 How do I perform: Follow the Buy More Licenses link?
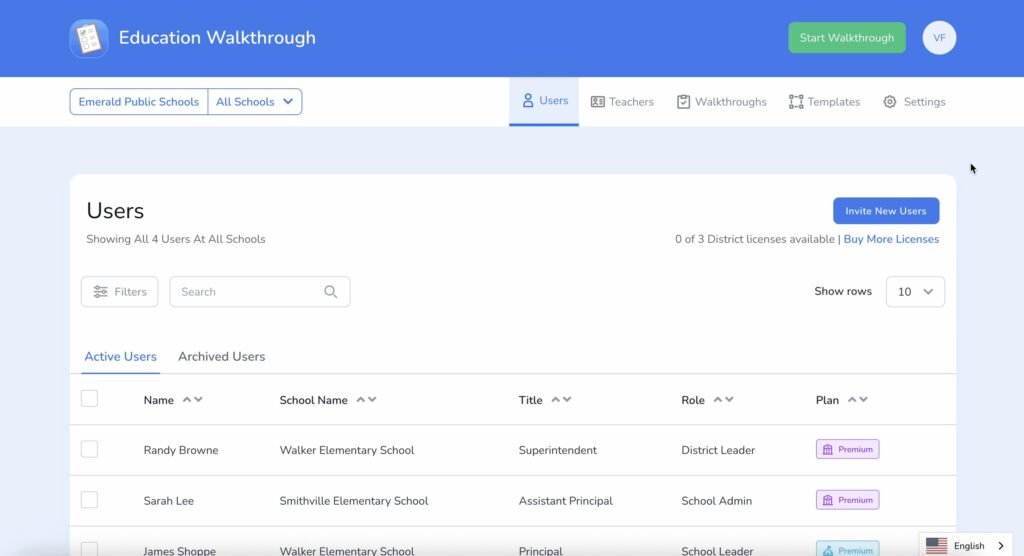891,240
